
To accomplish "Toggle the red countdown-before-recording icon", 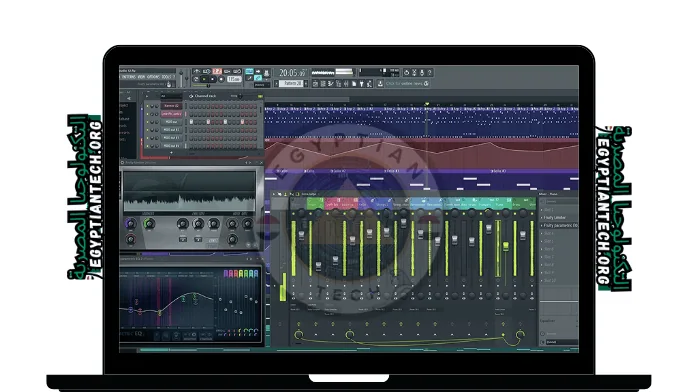I will point(217,71).
